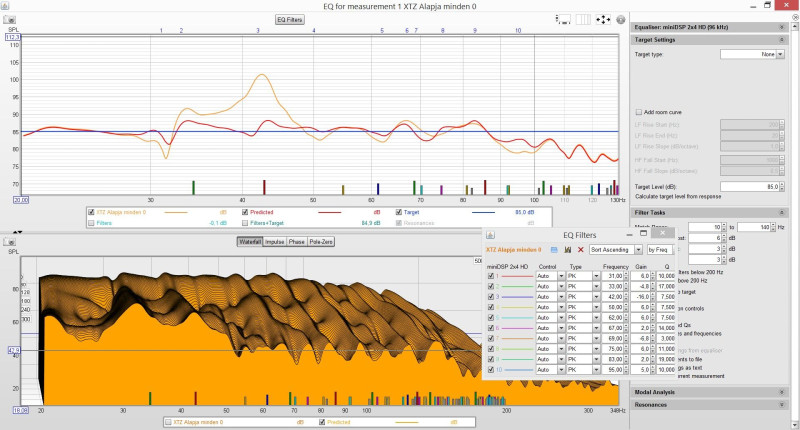Click the purple color line of filter 3

click(x=518, y=296)
